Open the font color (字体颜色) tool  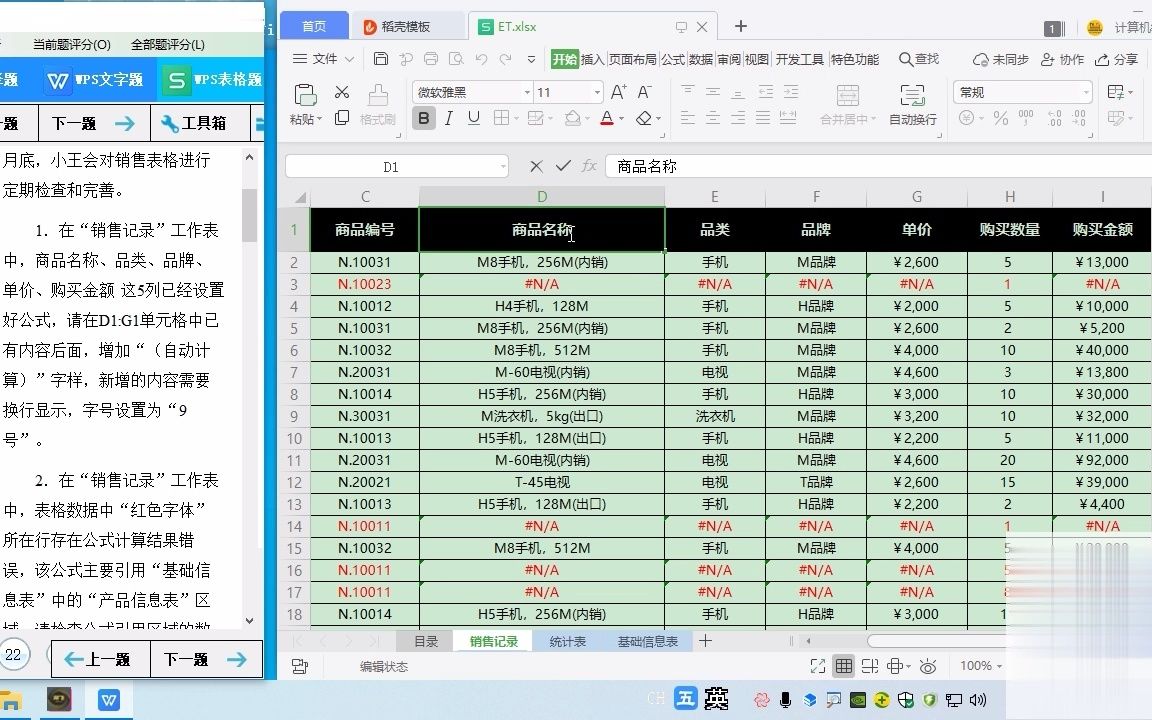pyautogui.click(x=606, y=118)
